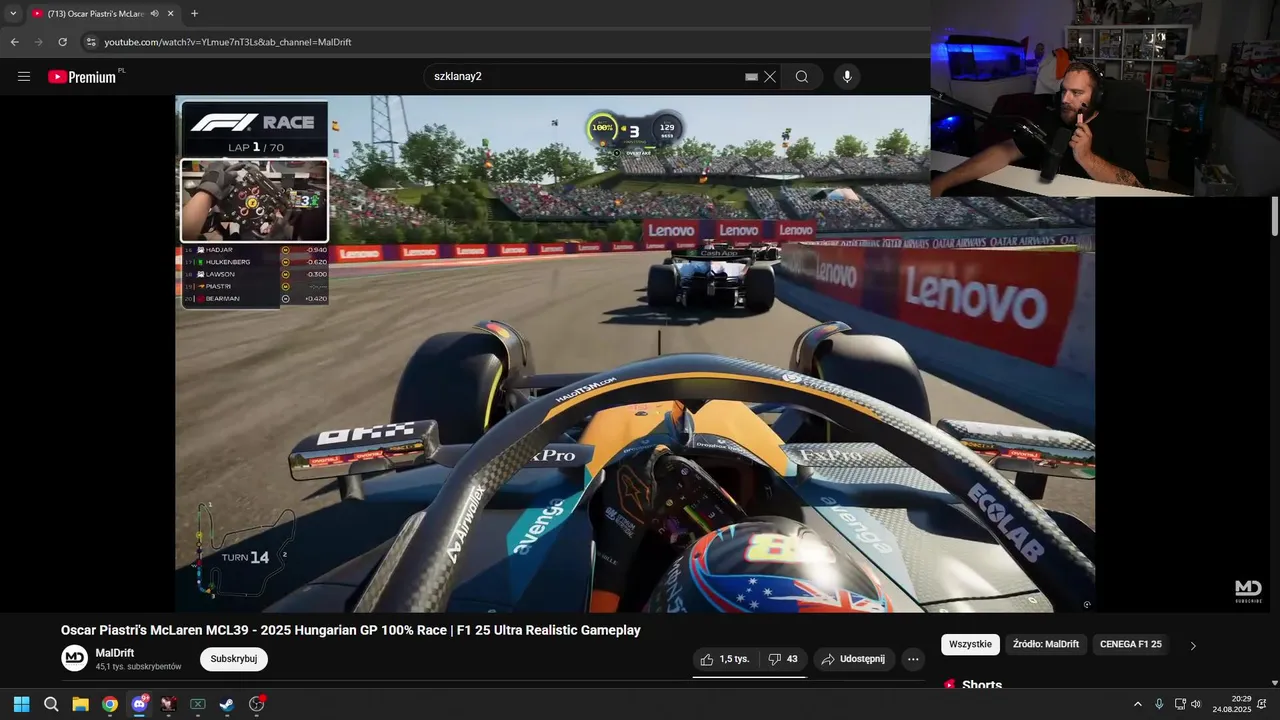
Task: Open more actions ellipsis under video
Action: (x=913, y=659)
